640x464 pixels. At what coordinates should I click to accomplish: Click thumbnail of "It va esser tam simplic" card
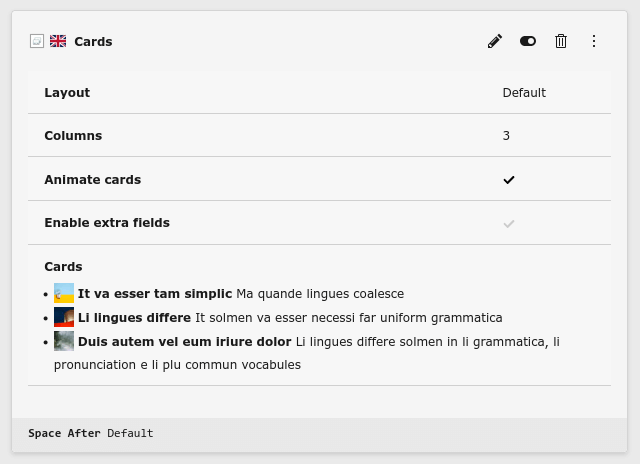pos(64,294)
